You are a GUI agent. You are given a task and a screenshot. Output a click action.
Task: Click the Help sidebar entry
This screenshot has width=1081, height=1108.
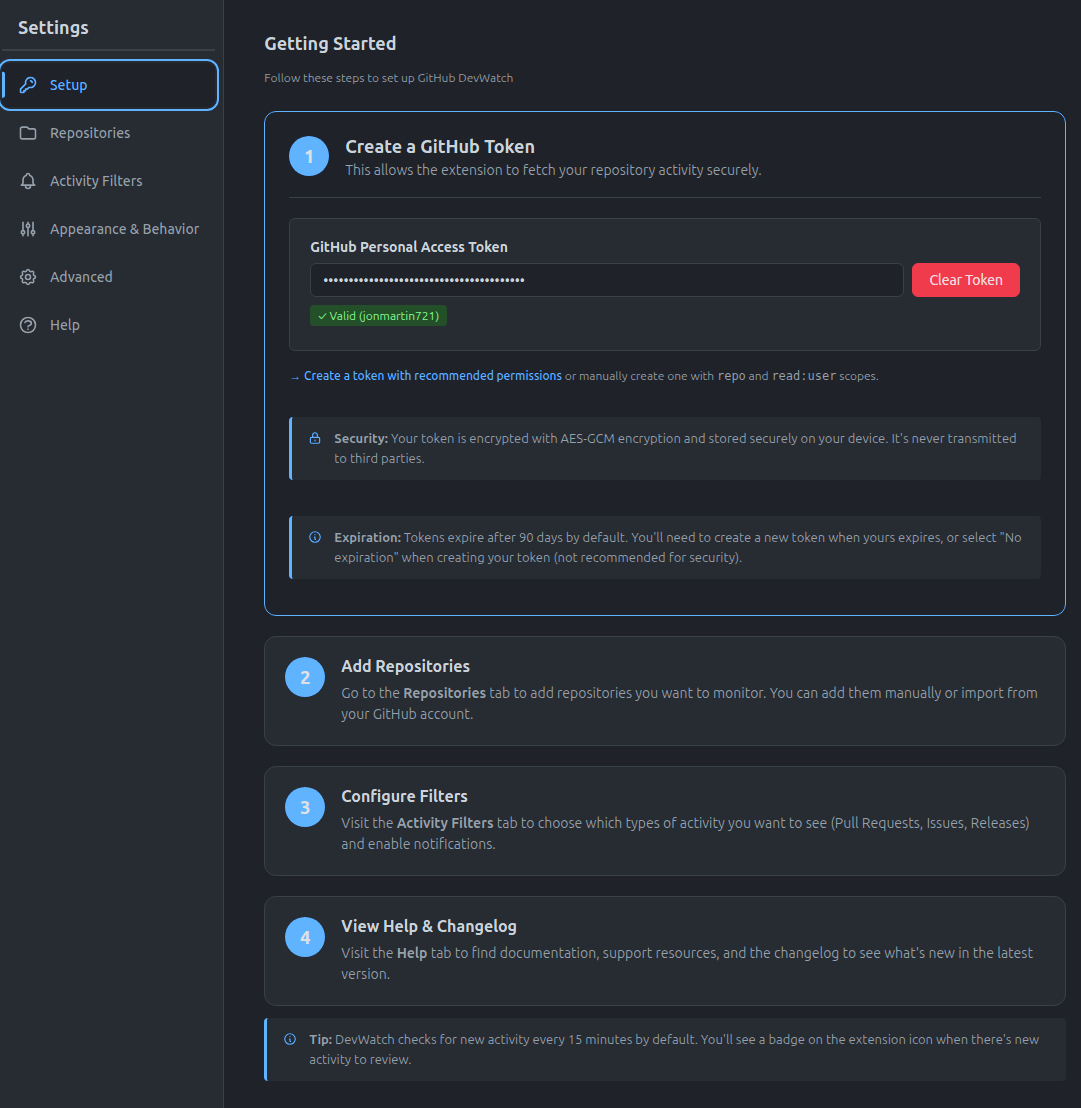click(x=67, y=324)
